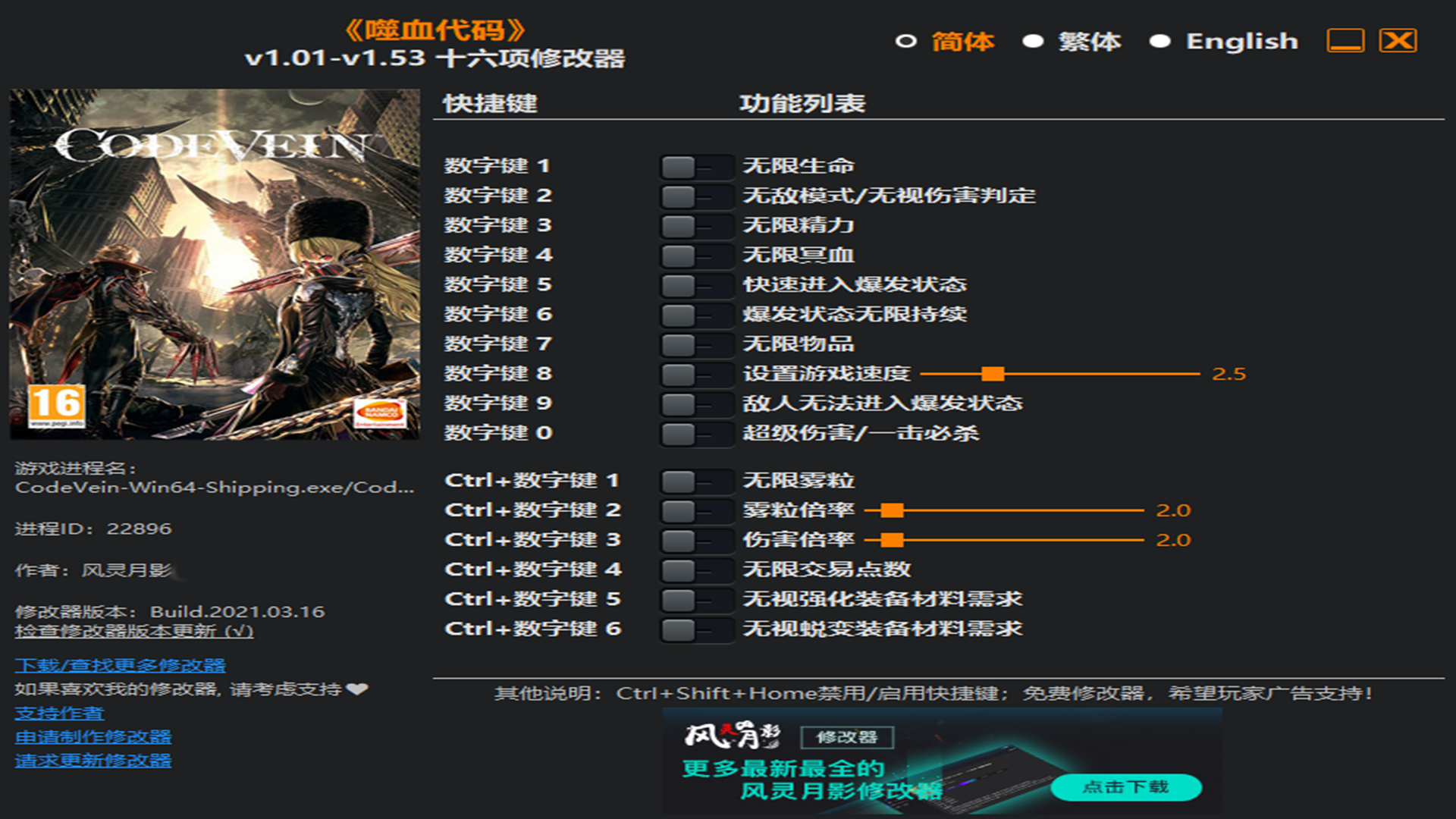This screenshot has height=819, width=1456.
Task: Open 下载/查找更多修改器 link
Action: pyautogui.click(x=120, y=665)
